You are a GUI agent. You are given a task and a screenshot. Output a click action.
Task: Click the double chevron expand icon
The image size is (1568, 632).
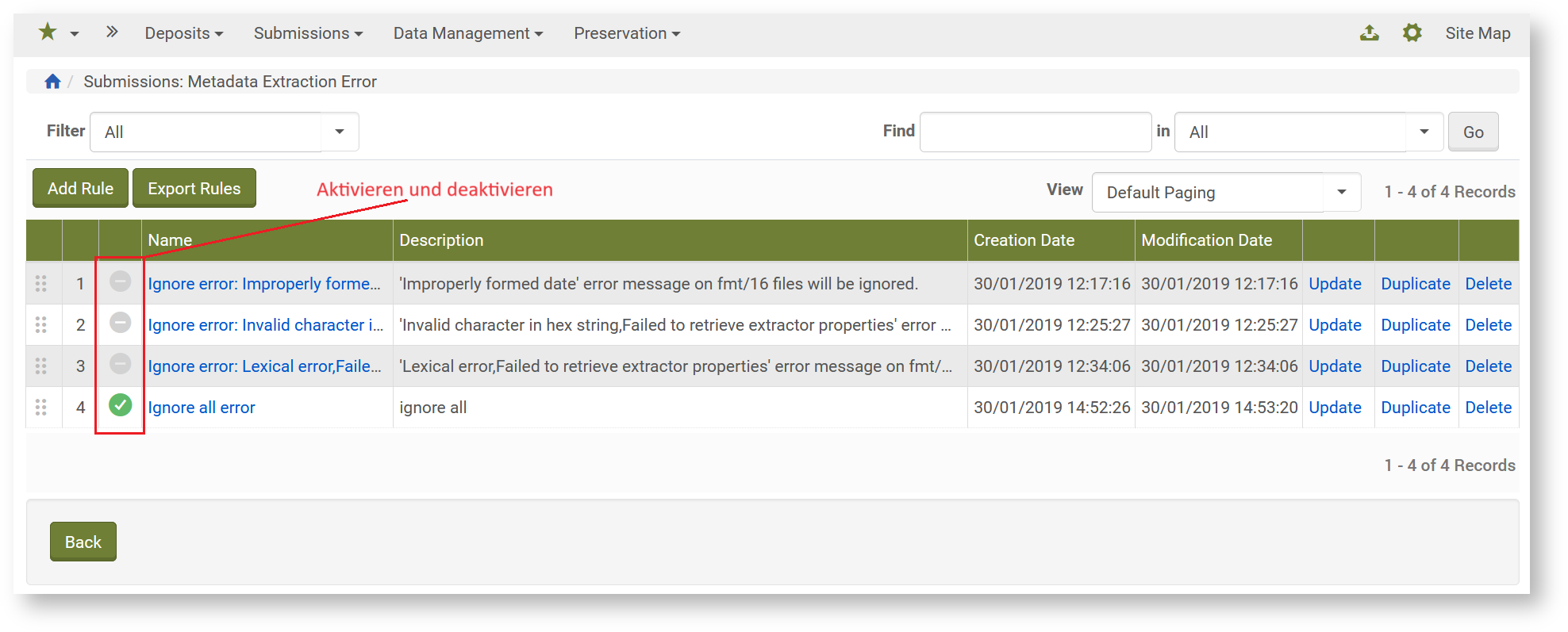pos(112,32)
